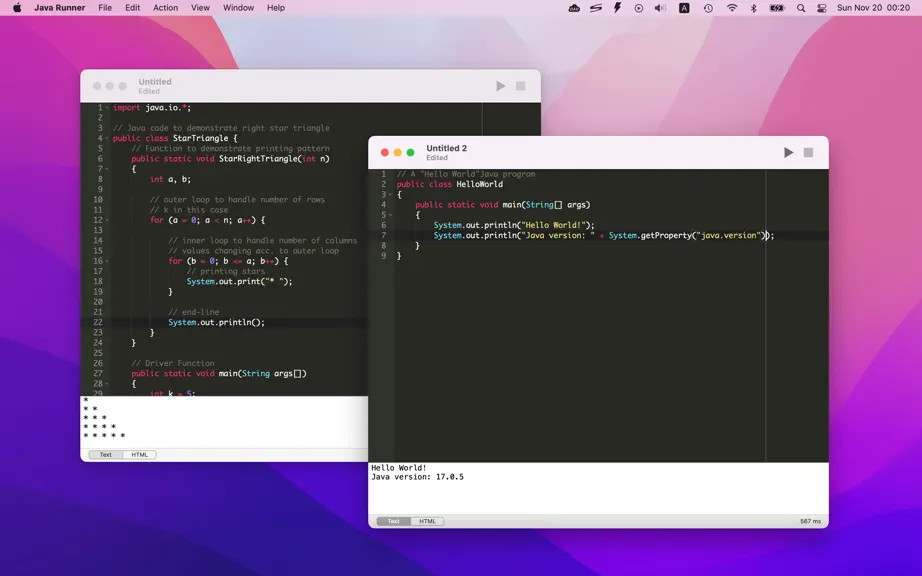922x576 pixels.
Task: Stop execution in Untitled 2 window
Action: (x=809, y=153)
